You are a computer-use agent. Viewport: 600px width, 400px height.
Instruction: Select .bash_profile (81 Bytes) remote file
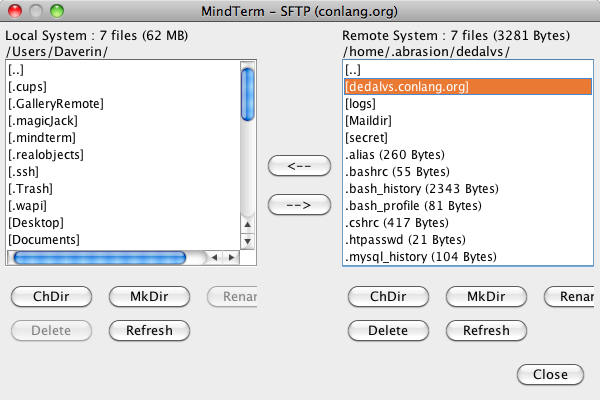click(x=468, y=206)
